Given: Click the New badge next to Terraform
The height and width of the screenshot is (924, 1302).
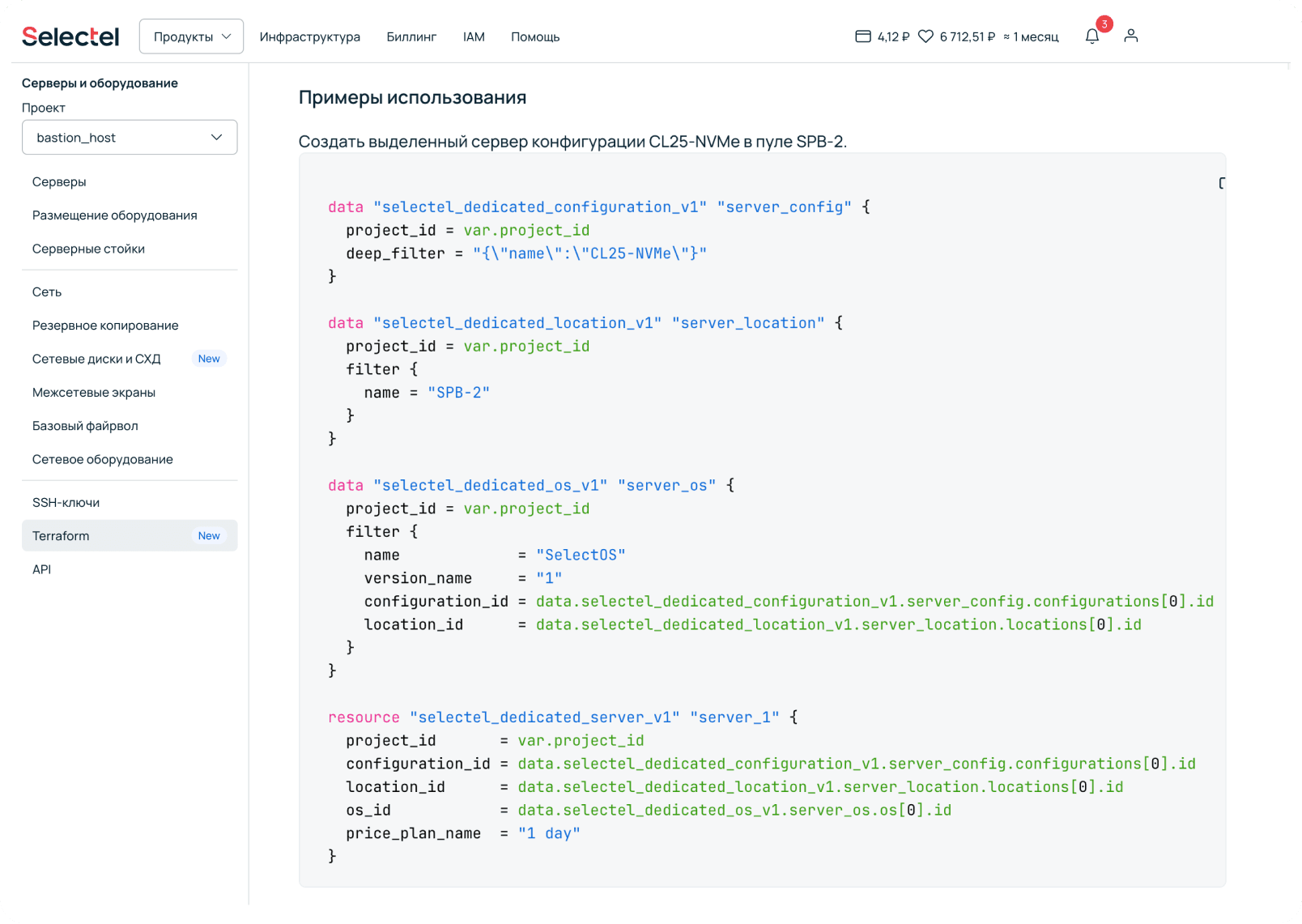Looking at the screenshot, I should click(x=209, y=536).
